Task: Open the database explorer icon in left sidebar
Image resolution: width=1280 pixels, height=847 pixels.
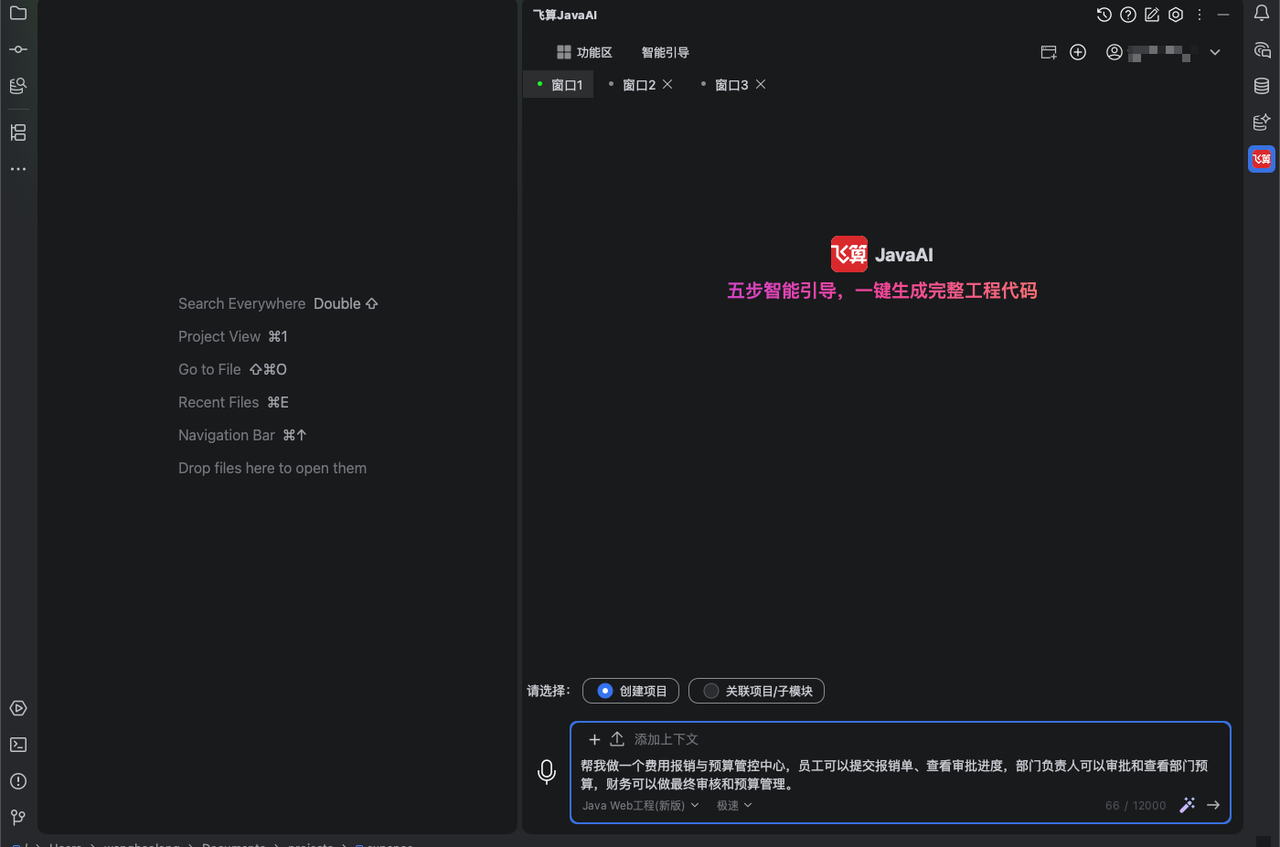Action: point(18,86)
